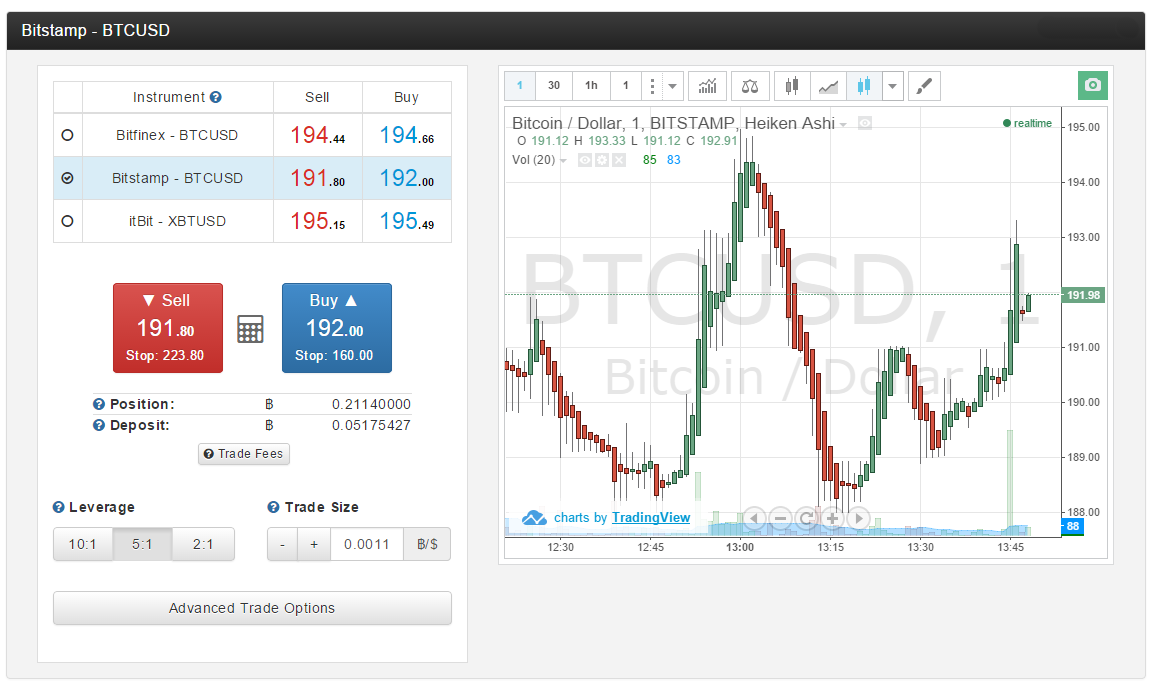Toggle visibility of Heiken Ashi series
Viewport: 1161px width, 692px height.
[x=865, y=124]
